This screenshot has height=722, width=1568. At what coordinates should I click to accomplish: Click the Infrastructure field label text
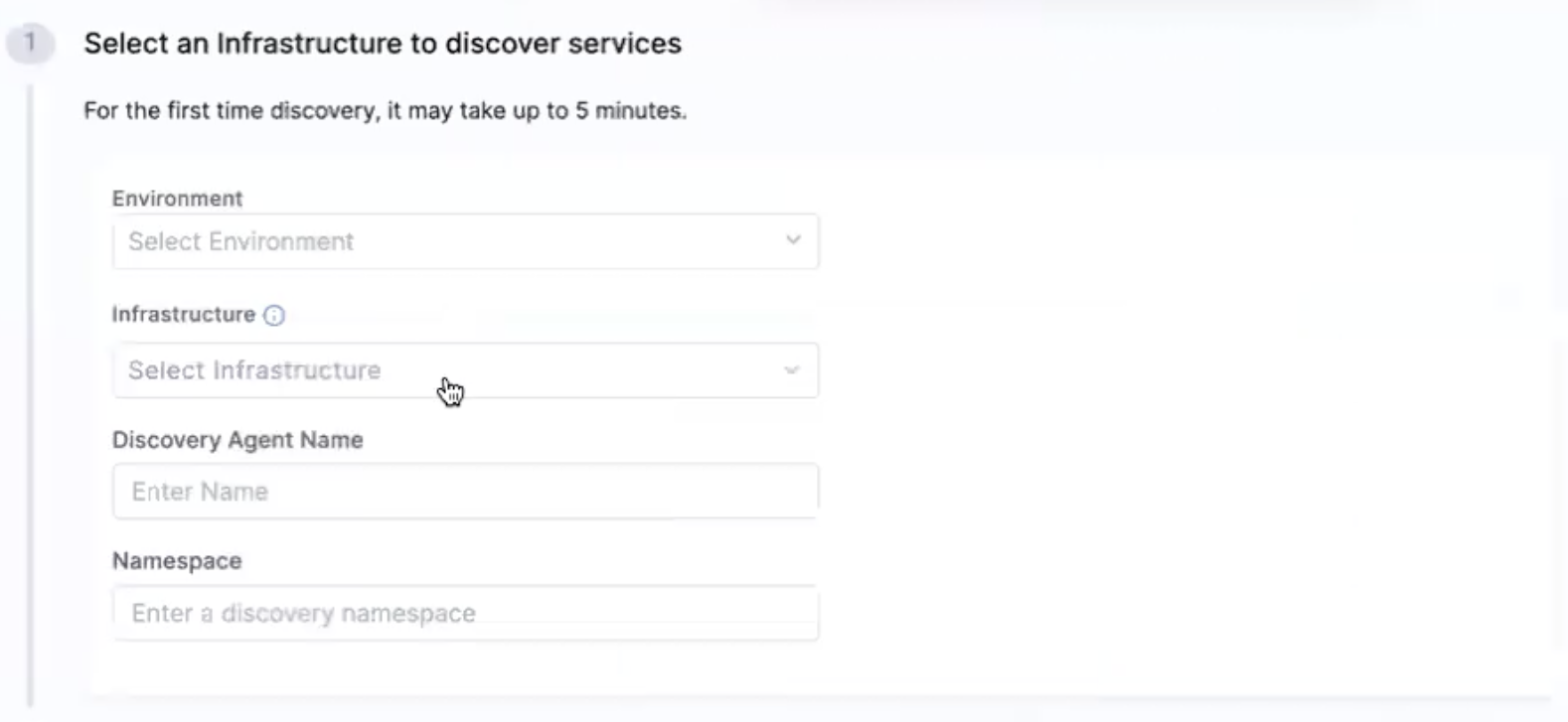pos(184,315)
